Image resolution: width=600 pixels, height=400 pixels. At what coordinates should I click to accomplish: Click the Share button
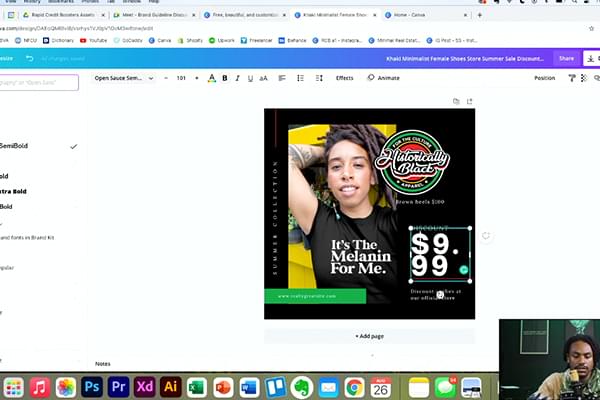(566, 59)
